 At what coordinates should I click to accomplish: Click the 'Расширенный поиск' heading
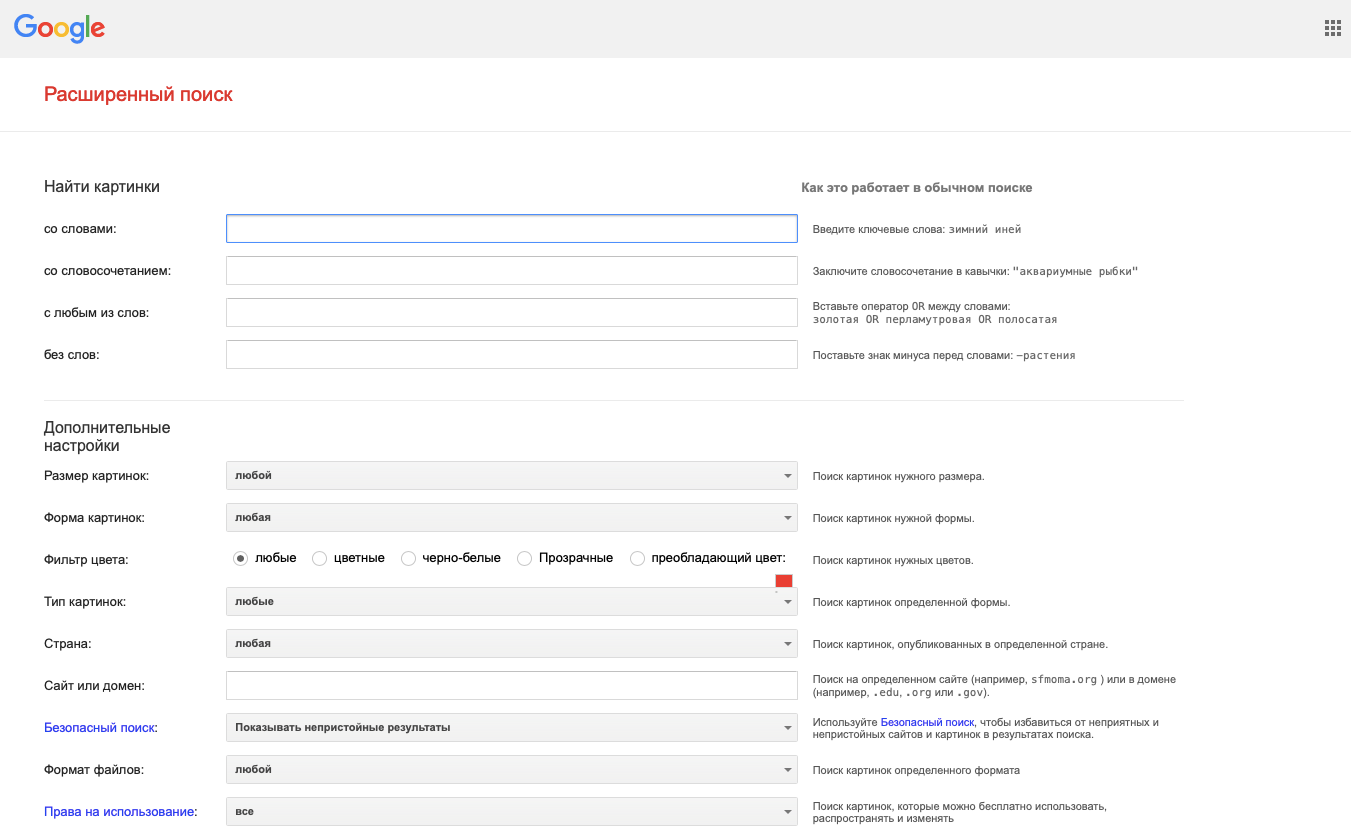(x=138, y=95)
